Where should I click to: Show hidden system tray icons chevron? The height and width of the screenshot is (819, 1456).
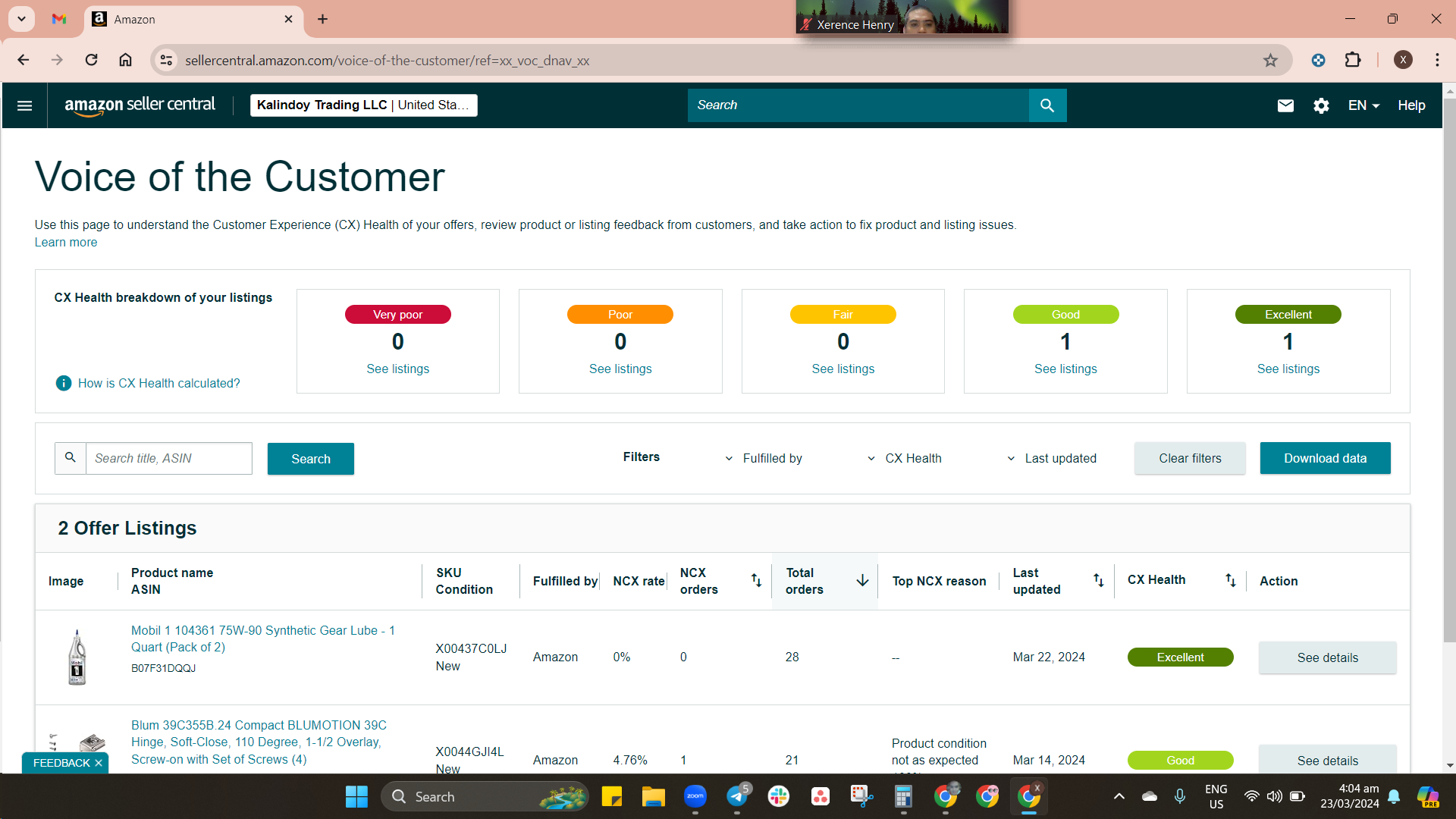pos(1119,796)
